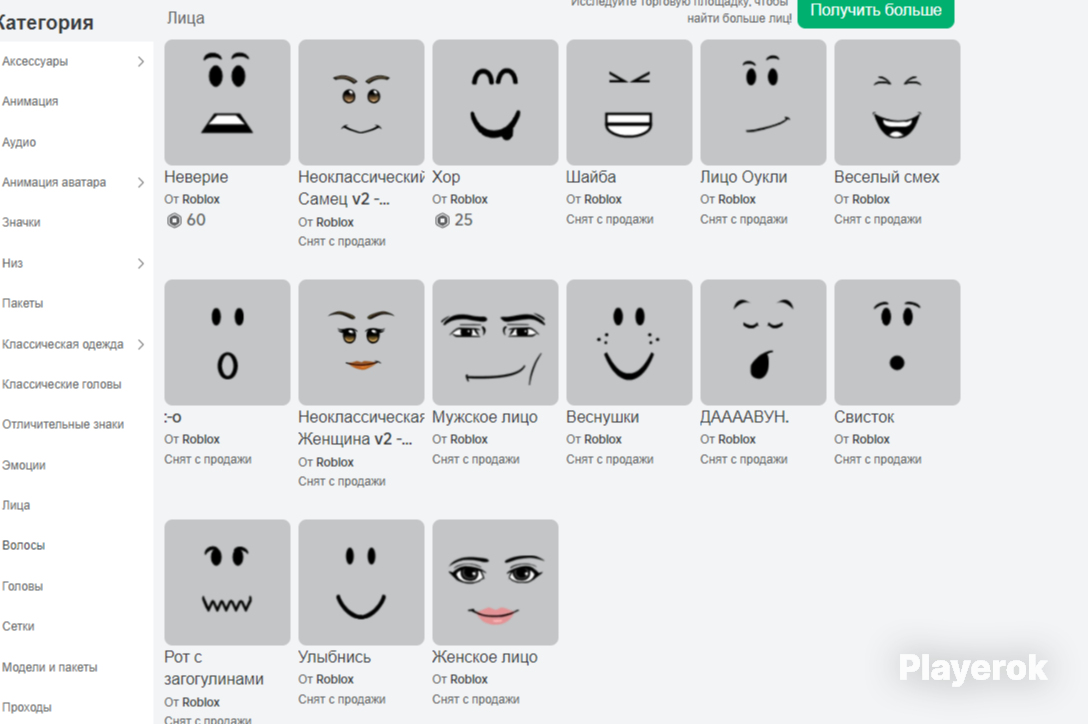1088x724 pixels.
Task: Pick the Веснушки face thumbnail
Action: (629, 342)
